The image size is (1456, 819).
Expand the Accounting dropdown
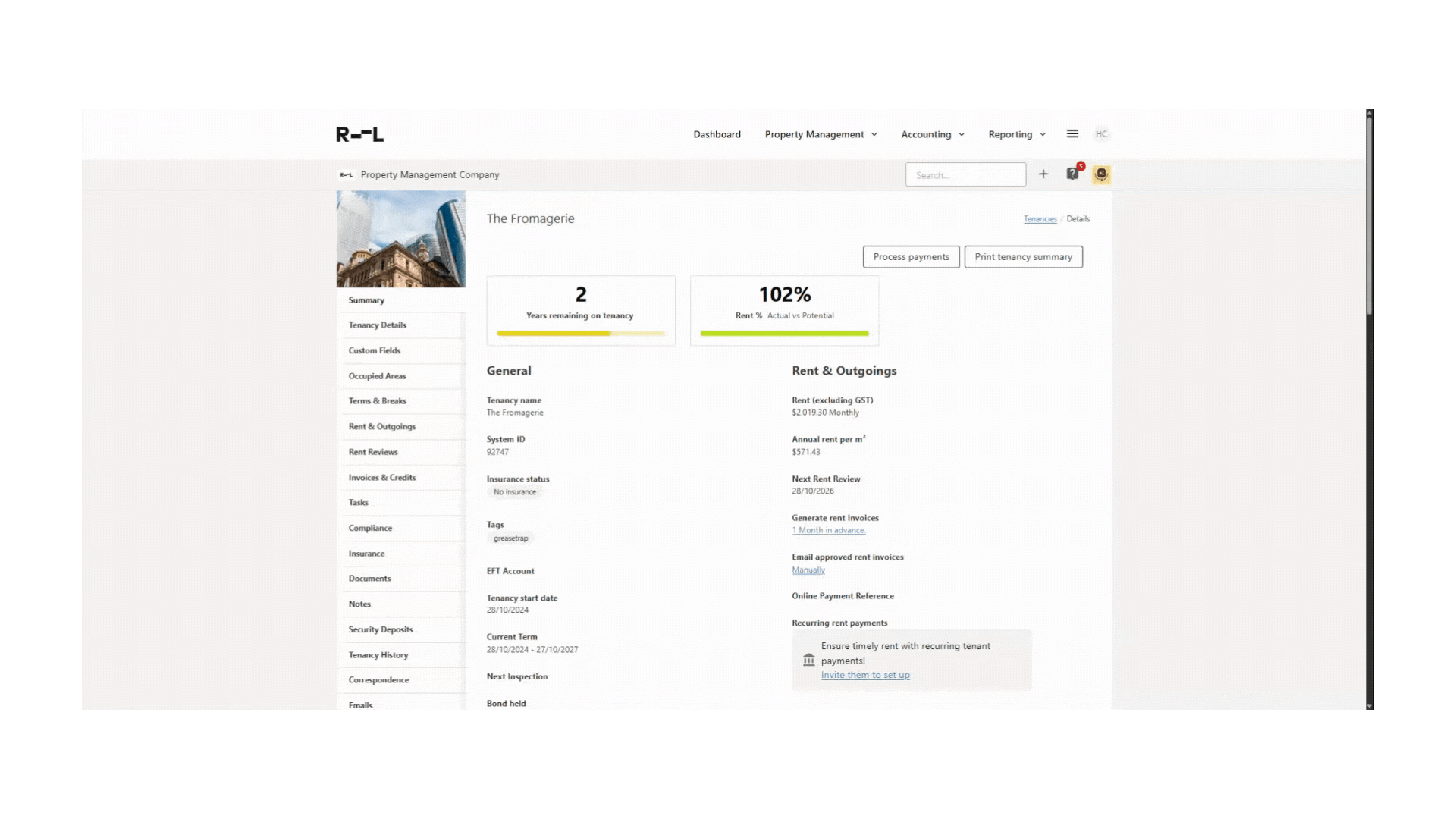[x=932, y=133]
